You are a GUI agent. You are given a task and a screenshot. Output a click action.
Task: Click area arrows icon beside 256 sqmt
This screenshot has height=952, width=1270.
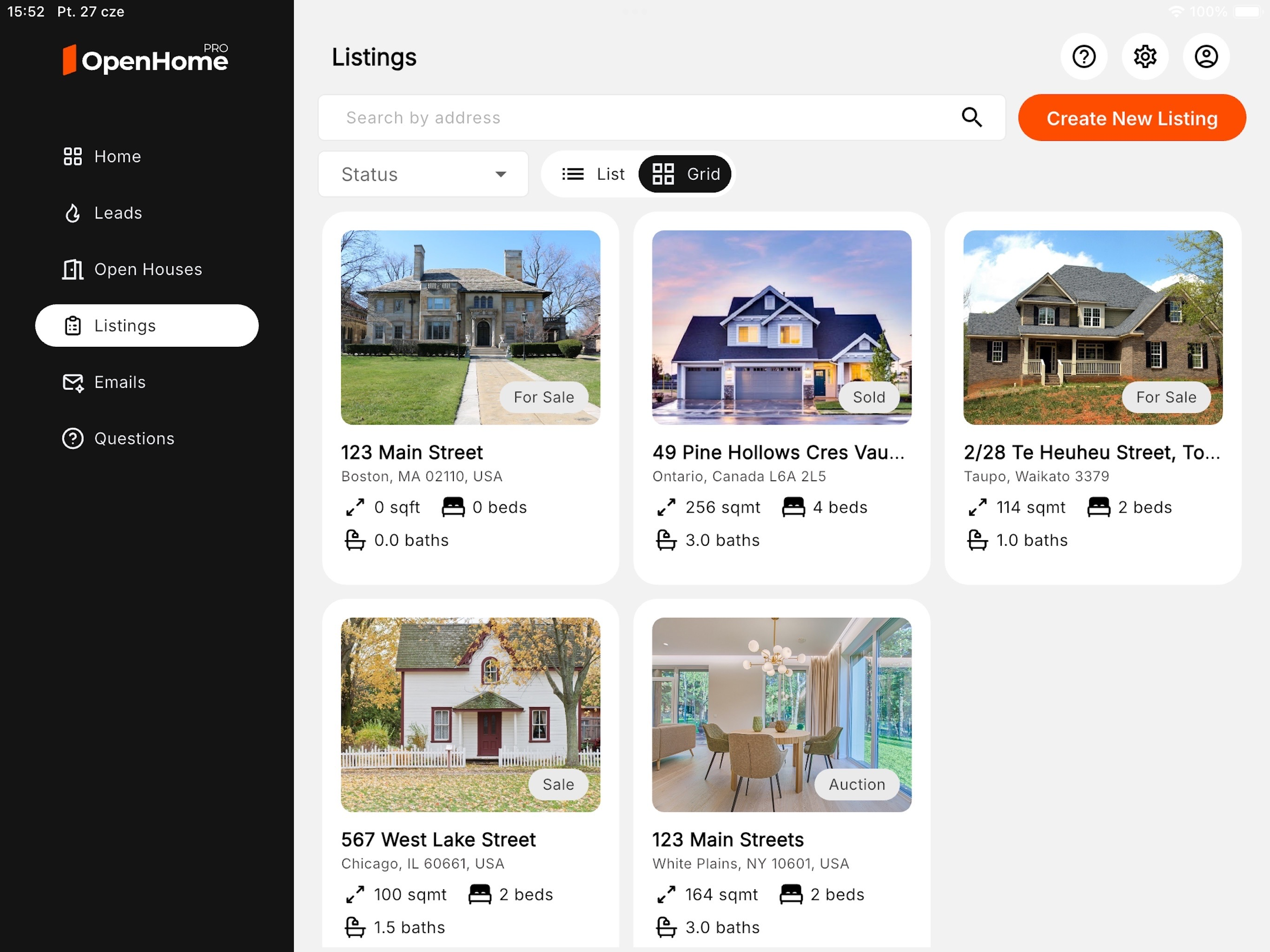(666, 507)
